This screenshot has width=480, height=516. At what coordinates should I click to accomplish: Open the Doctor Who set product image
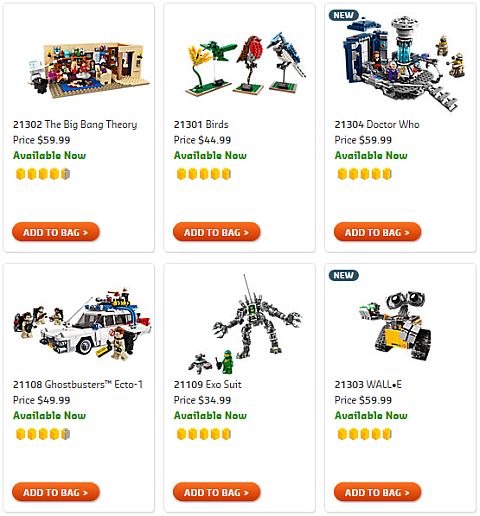[x=403, y=63]
